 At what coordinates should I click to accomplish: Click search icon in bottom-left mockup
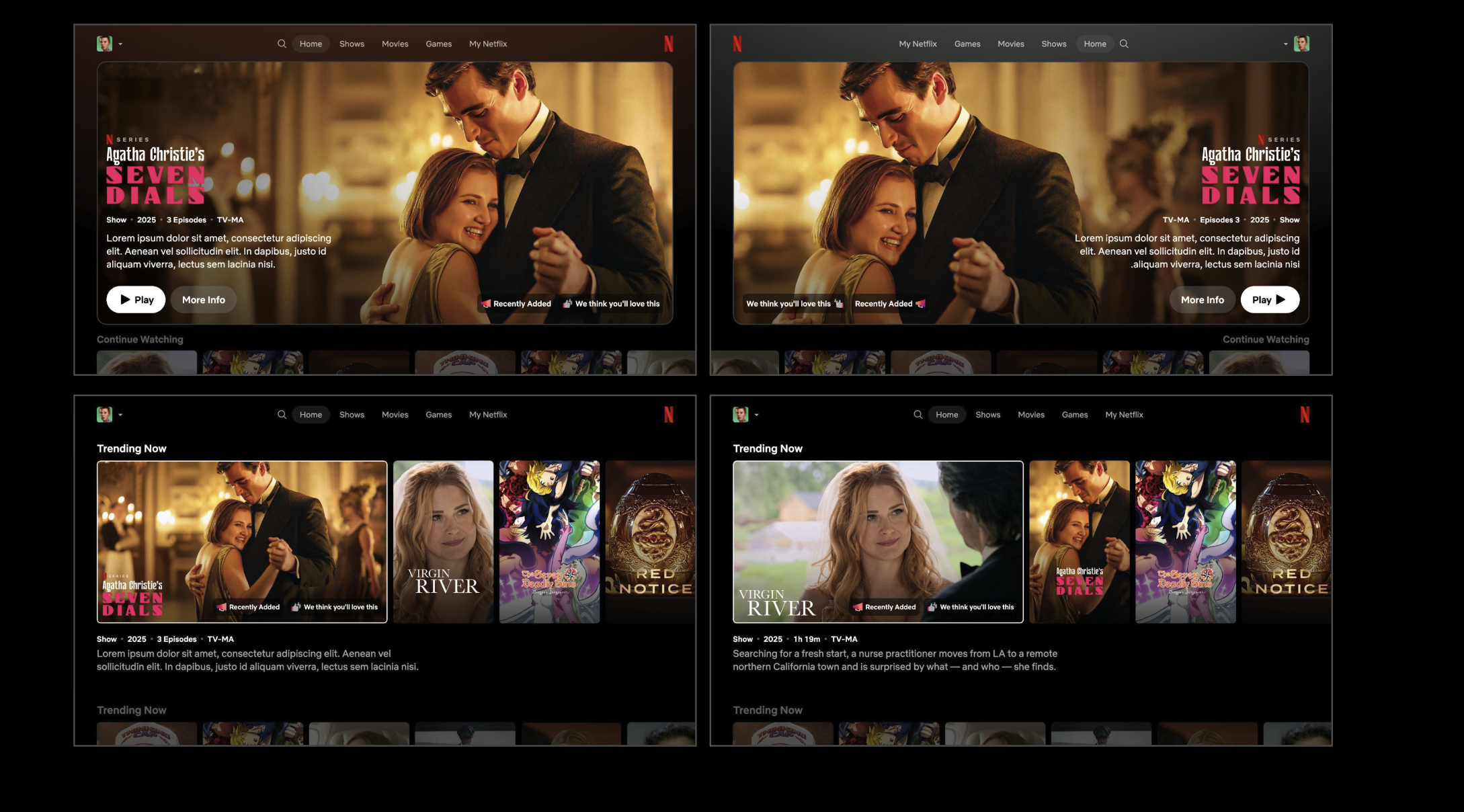(282, 415)
